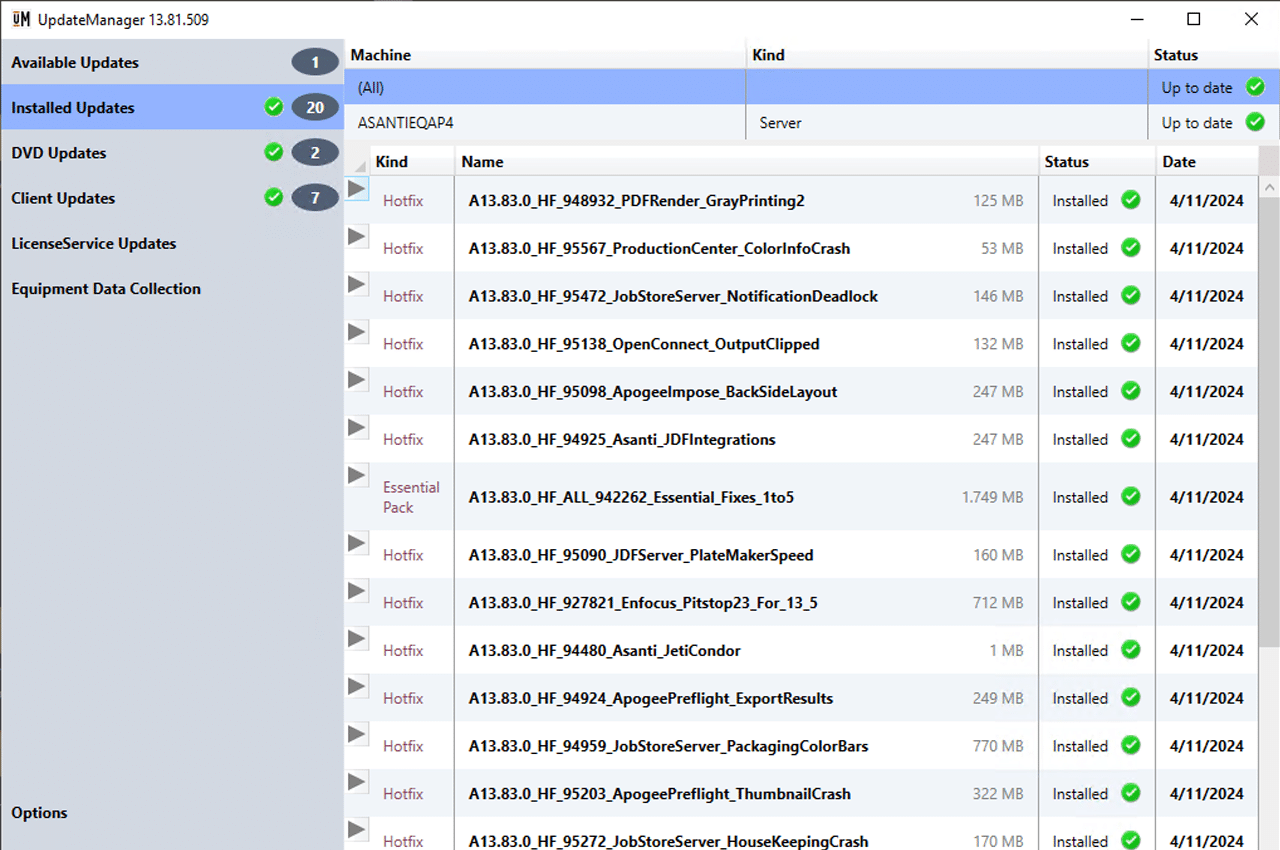Sort update list by Name column header

(x=483, y=162)
